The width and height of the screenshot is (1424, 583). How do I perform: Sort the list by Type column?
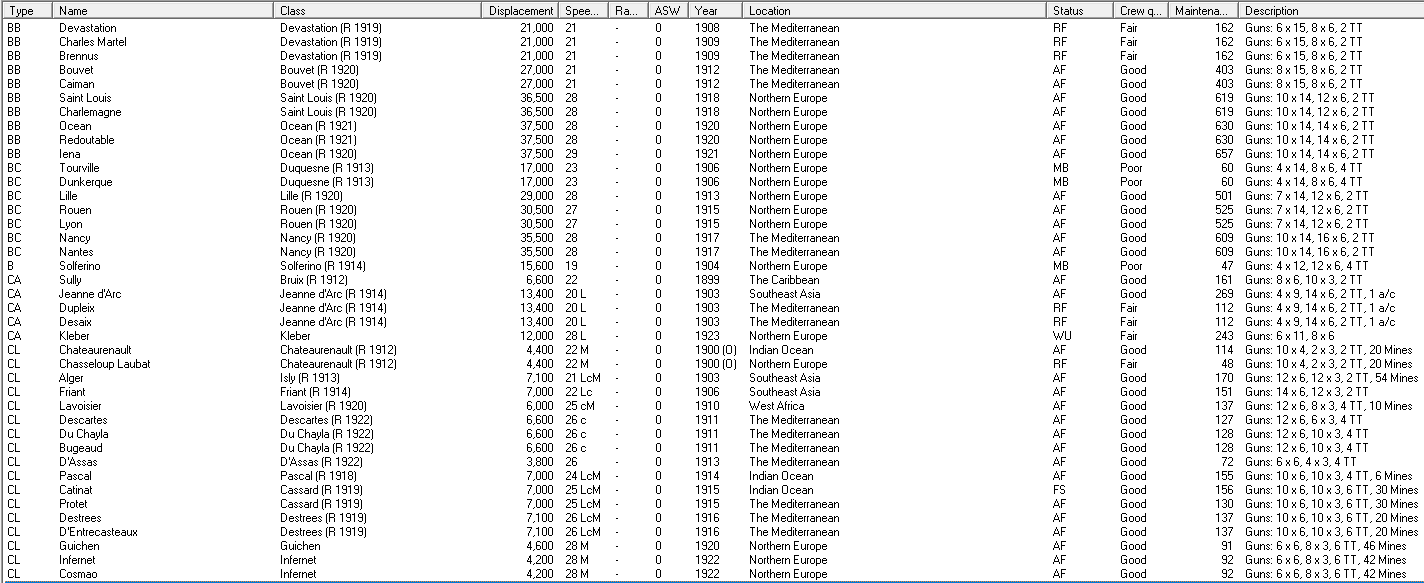(x=25, y=10)
